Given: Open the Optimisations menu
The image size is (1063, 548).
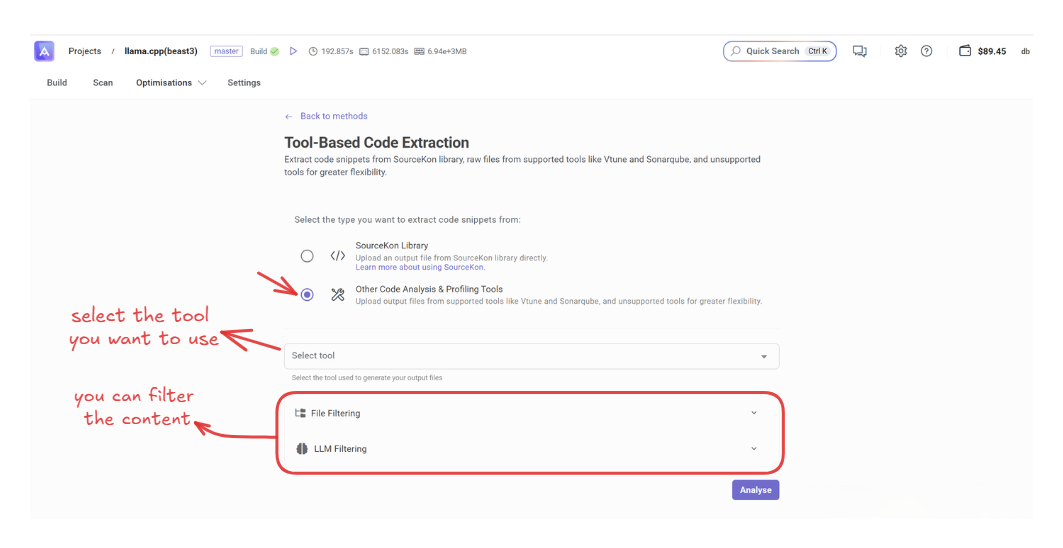Looking at the screenshot, I should [171, 83].
